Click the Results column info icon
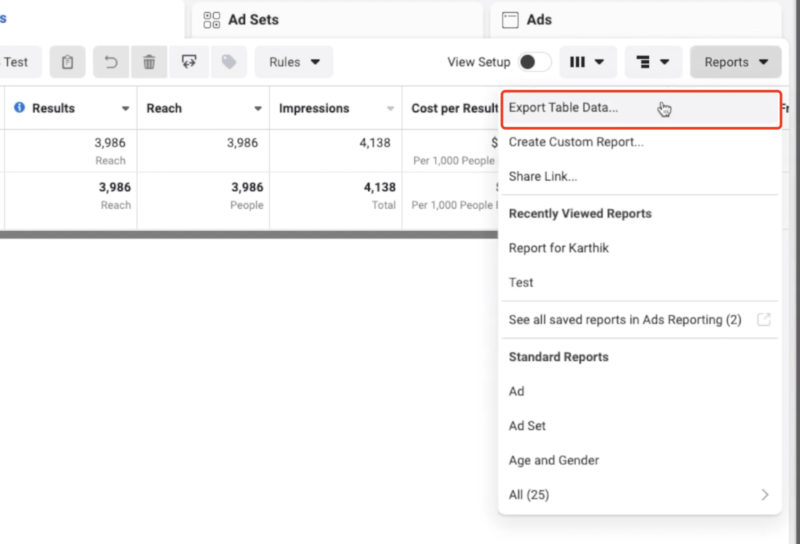Screen dimensions: 800x544 (19, 108)
